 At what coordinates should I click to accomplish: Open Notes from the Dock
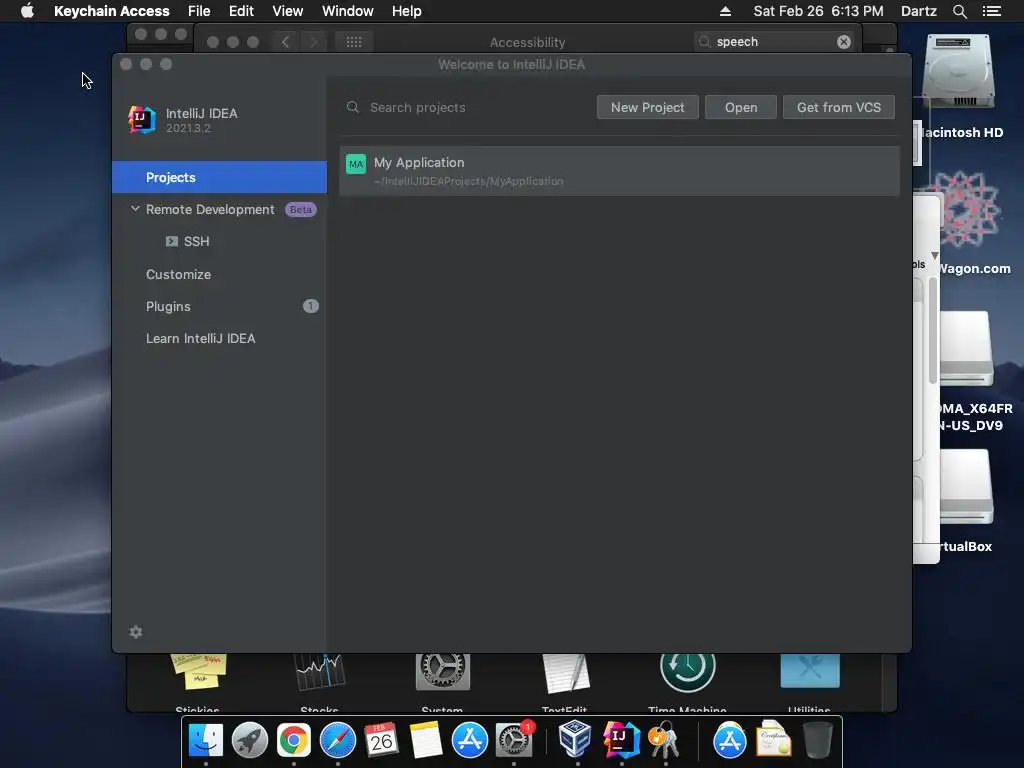pos(426,740)
